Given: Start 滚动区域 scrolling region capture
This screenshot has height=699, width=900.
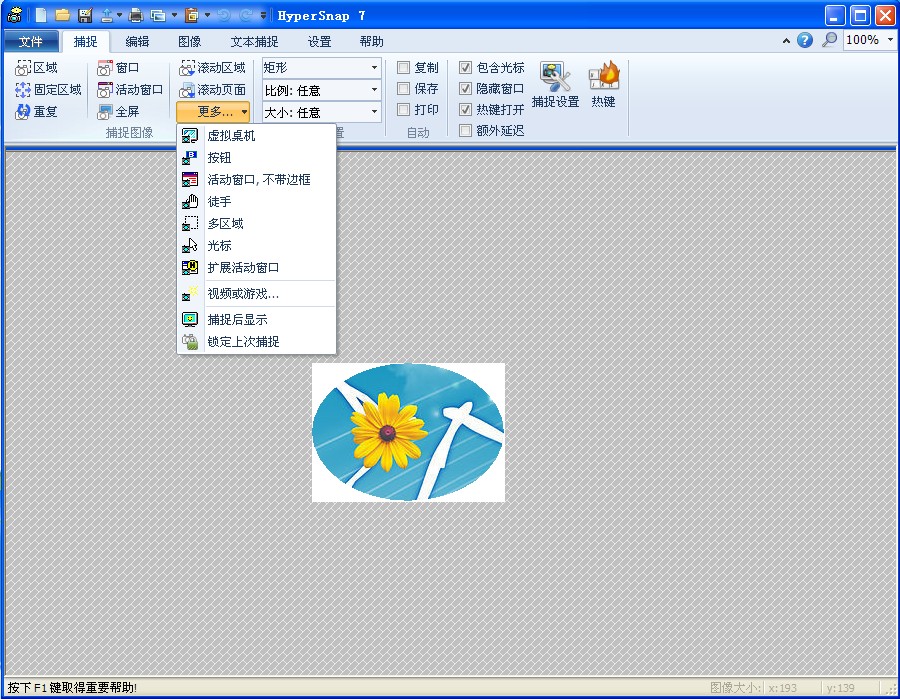Looking at the screenshot, I should [x=212, y=68].
